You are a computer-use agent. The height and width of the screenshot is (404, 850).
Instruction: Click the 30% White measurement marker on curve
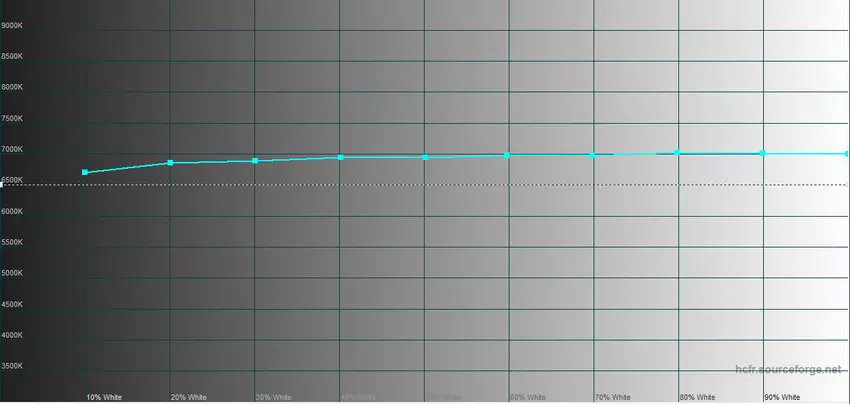pos(255,160)
